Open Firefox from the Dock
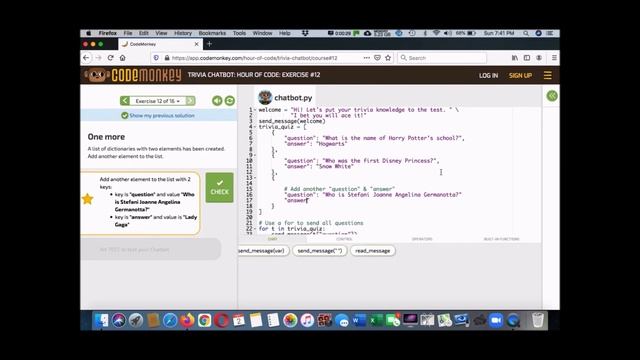Viewport: 640px width, 360px height. click(x=187, y=320)
